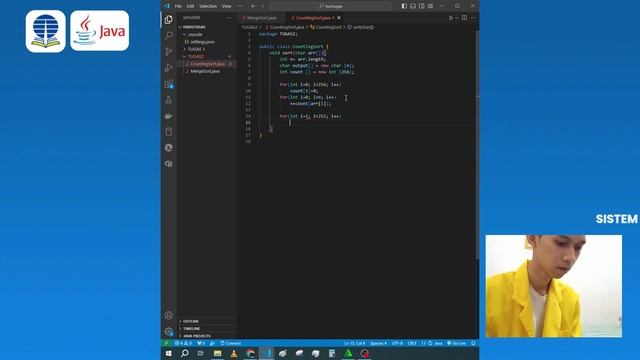Open the Testing flask icon view

tap(169, 100)
